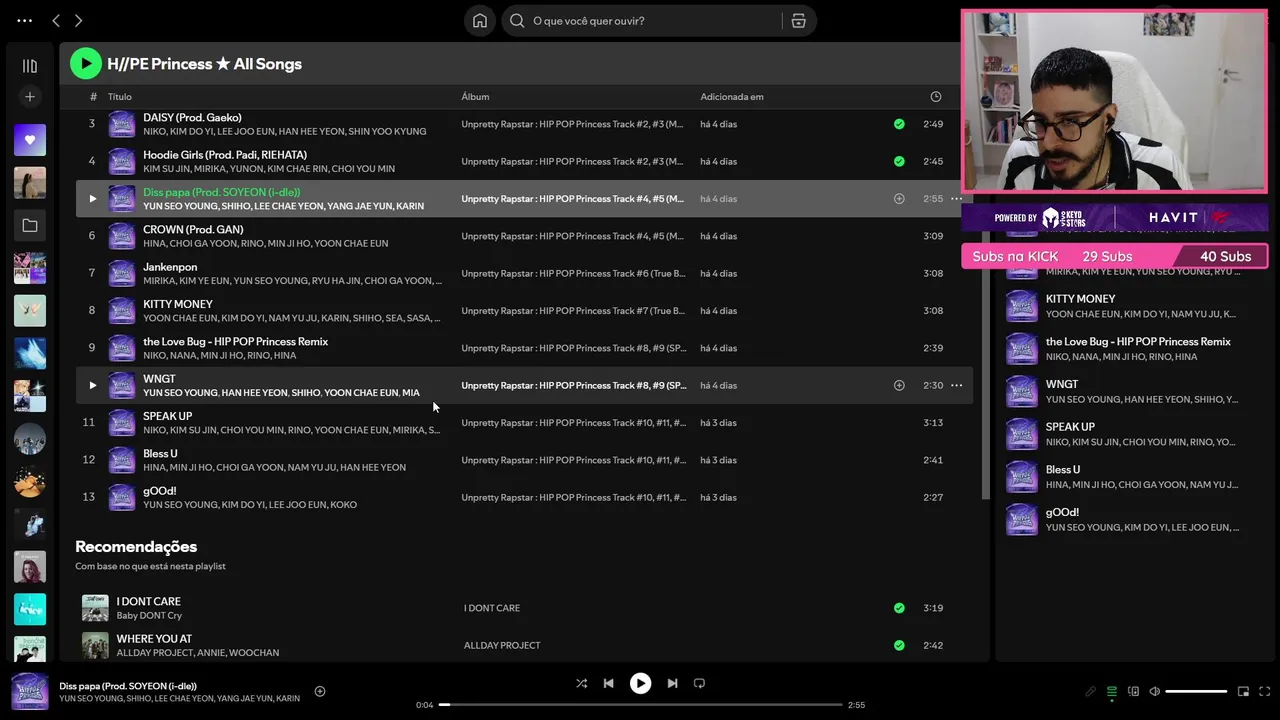Toggle repeat mode
This screenshot has width=1280, height=720.
[699, 683]
